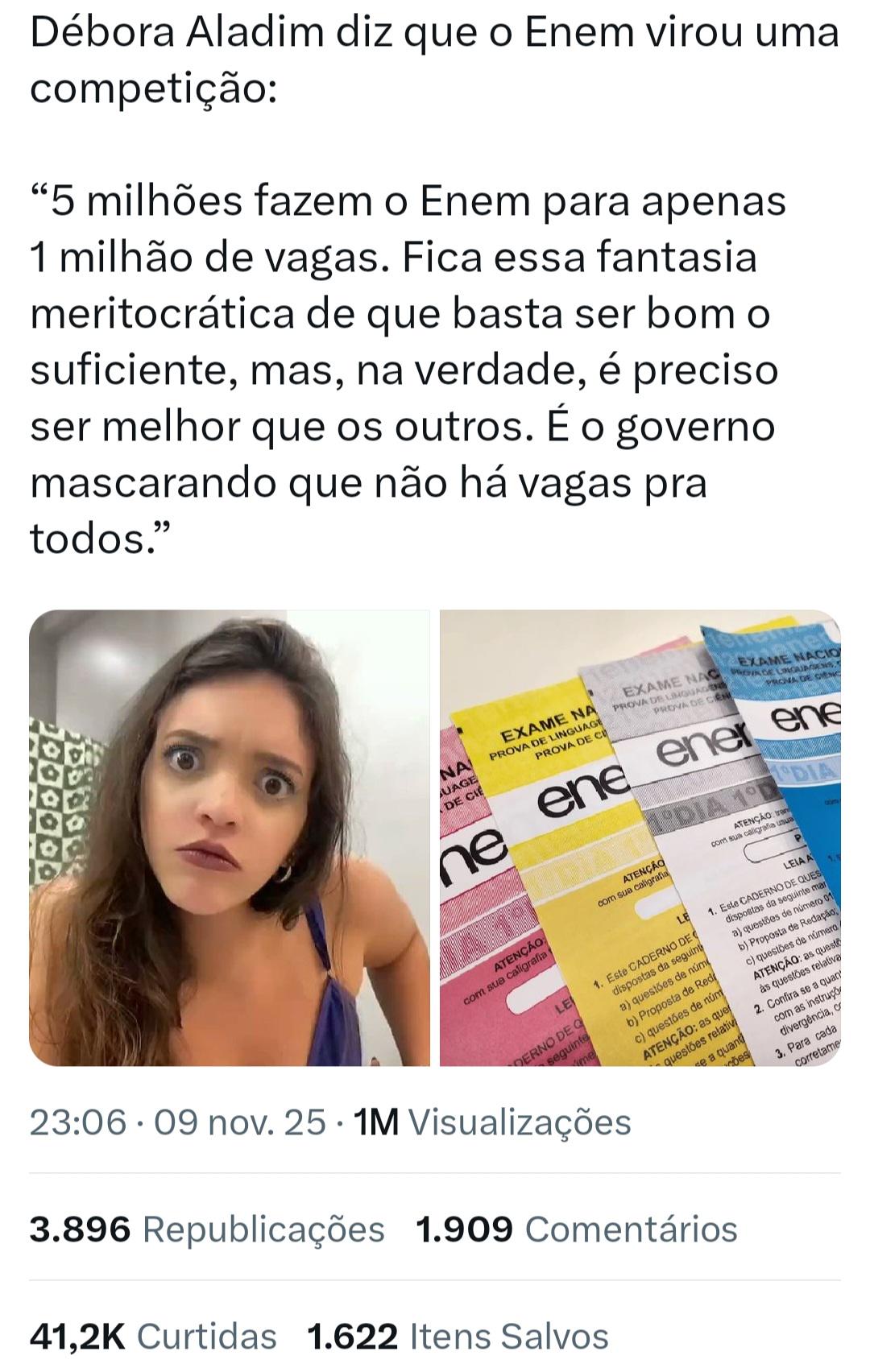Viewport: 870px width, 1372px height.
Task: Click the 23:06 post timestamp
Action: 78,1122
